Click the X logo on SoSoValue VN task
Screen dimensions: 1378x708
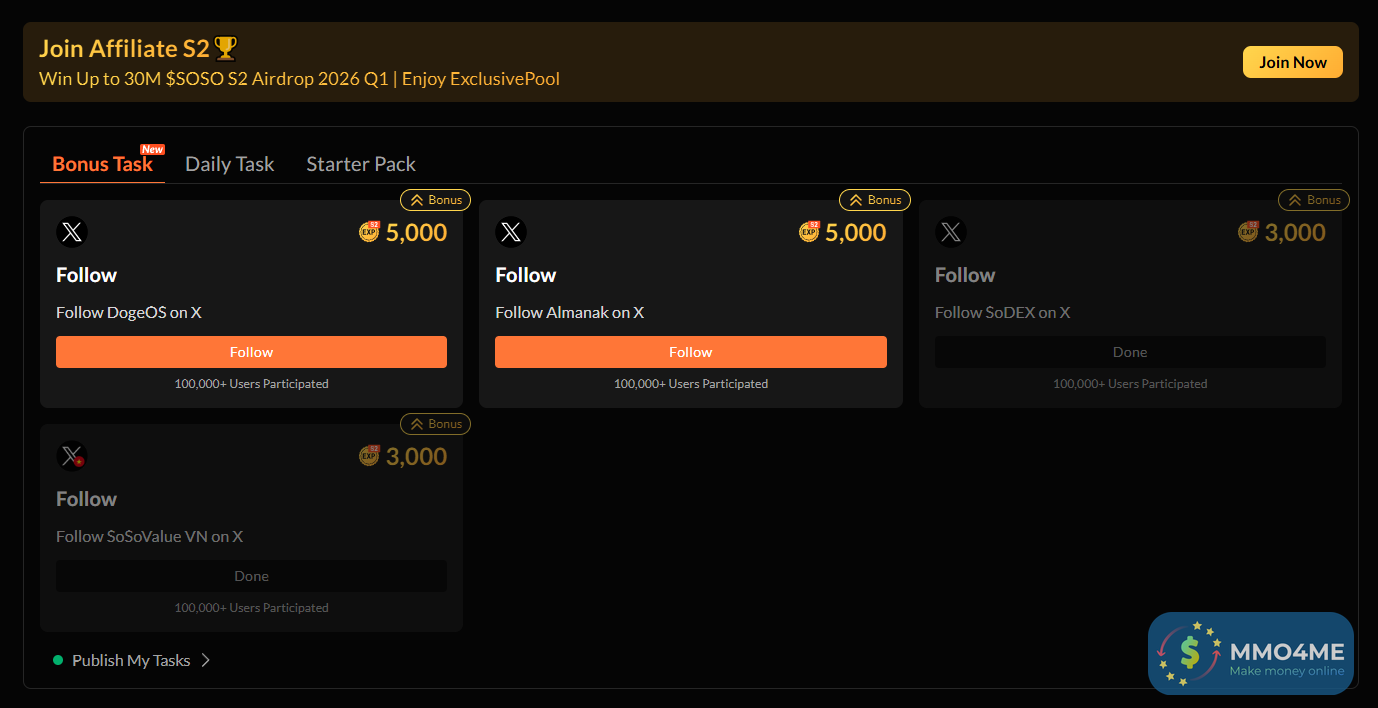click(x=72, y=457)
